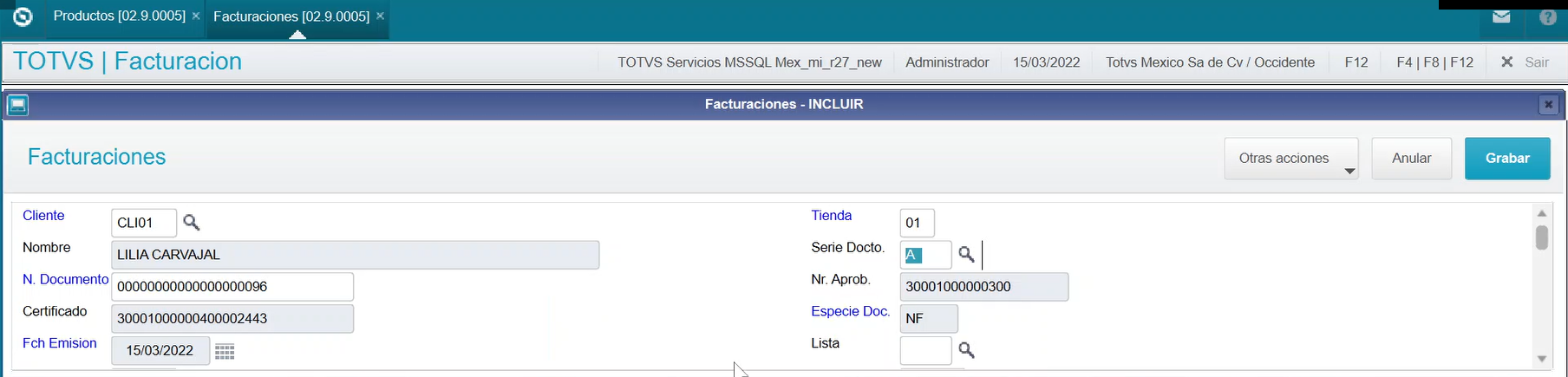Click the Nombre field LILIA CARVAJAL
This screenshot has width=1568, height=377.
pyautogui.click(x=356, y=255)
